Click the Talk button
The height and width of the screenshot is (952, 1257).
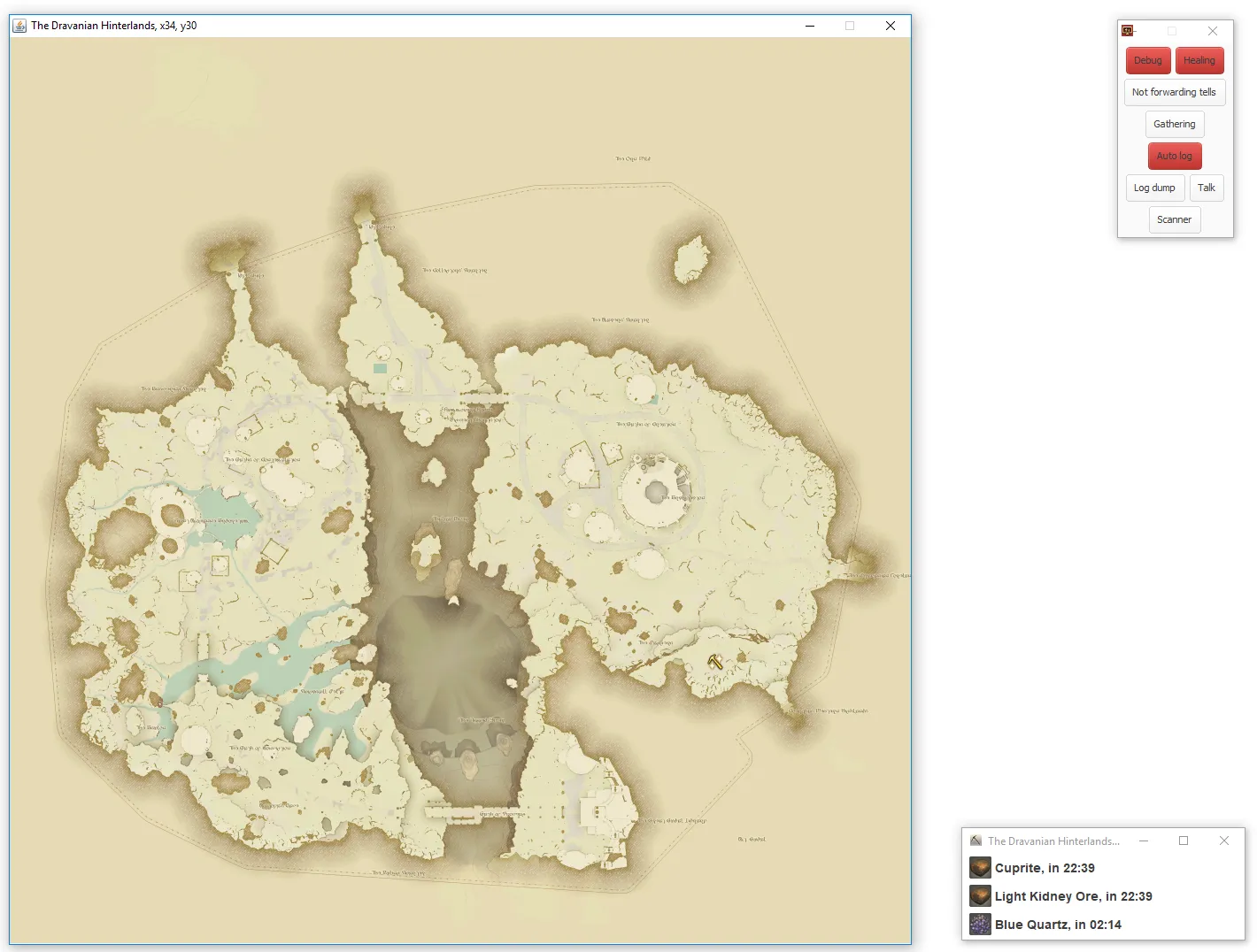1207,188
